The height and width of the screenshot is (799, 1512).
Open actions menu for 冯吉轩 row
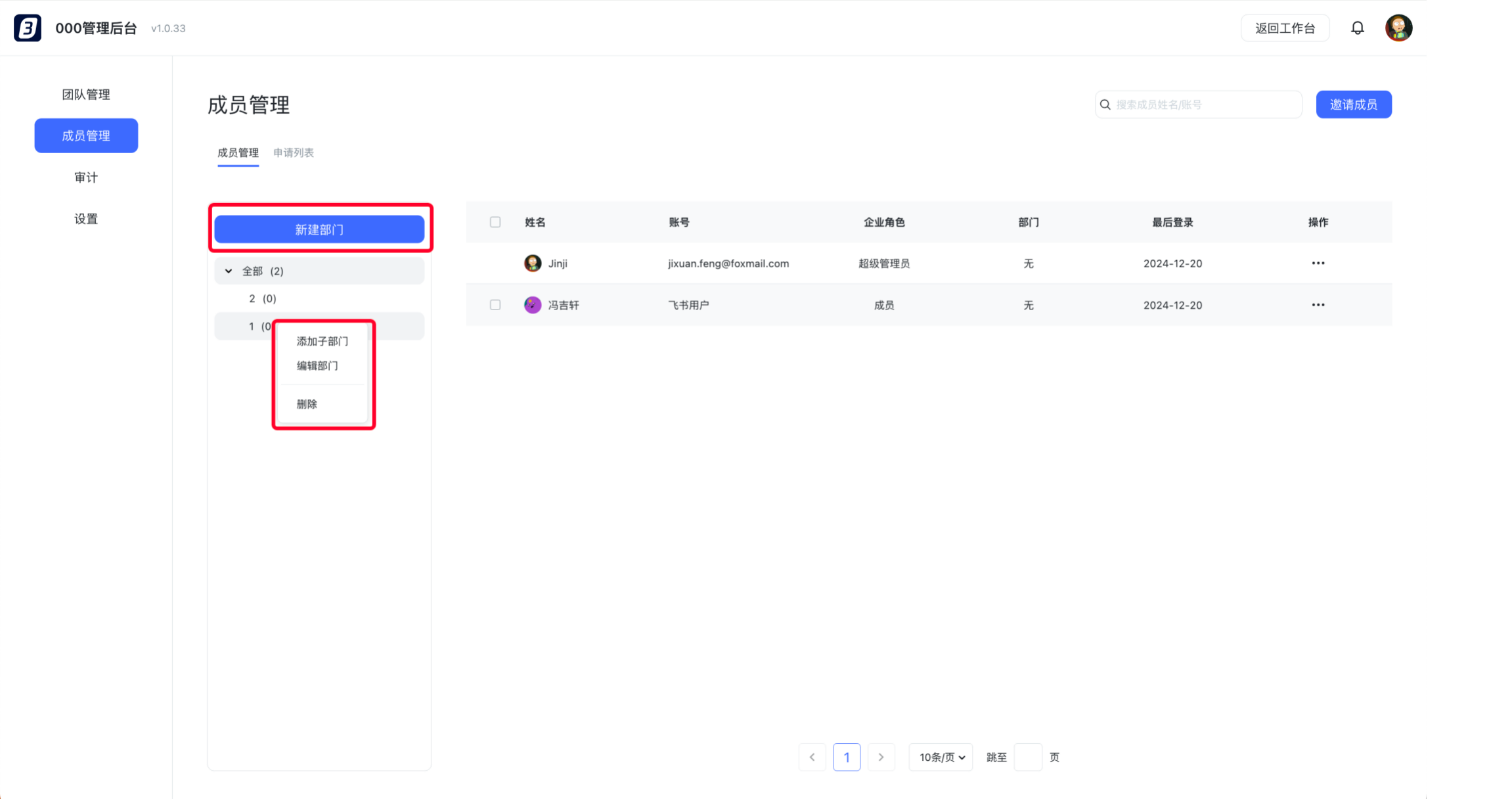point(1318,305)
